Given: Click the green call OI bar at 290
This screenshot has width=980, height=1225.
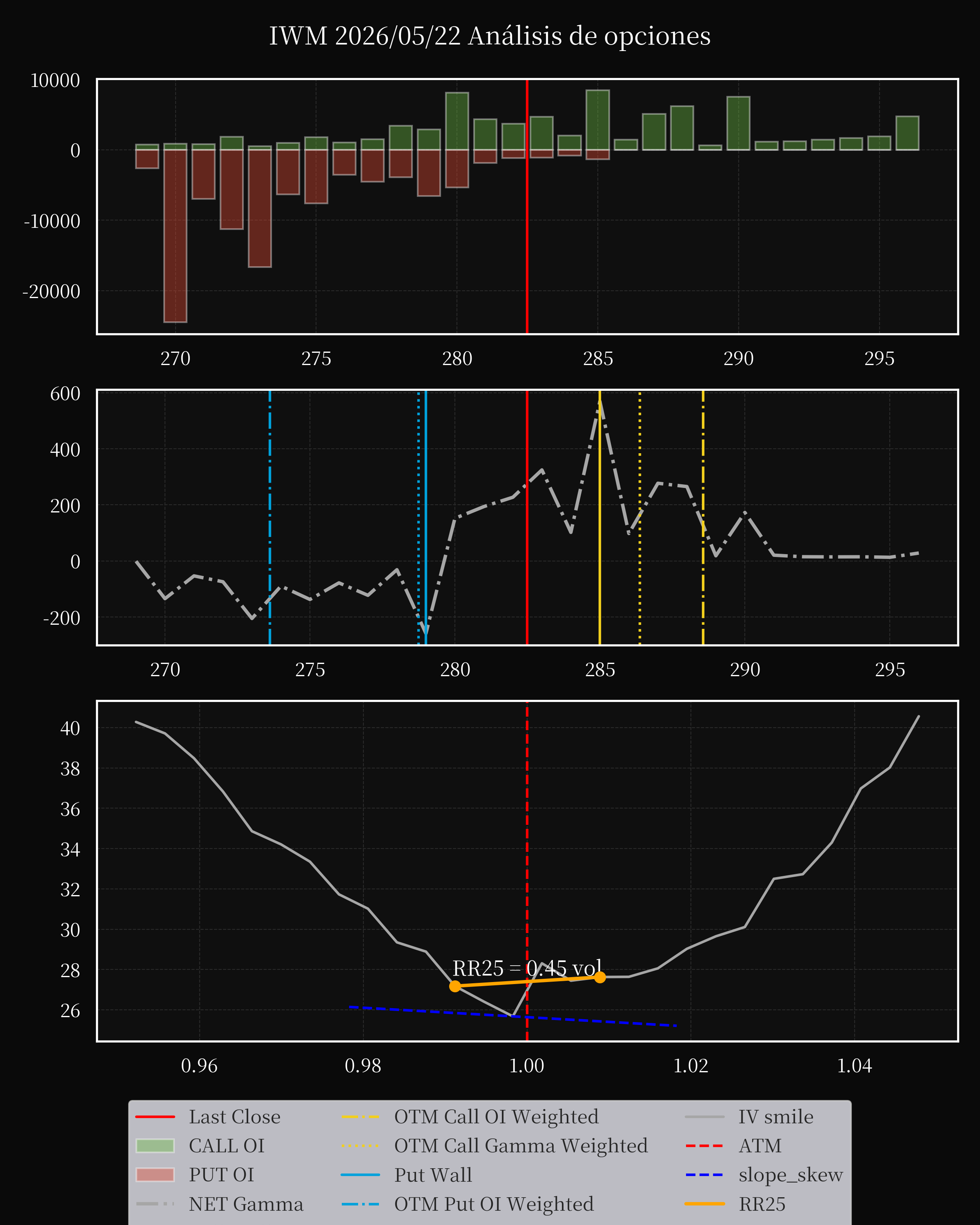Looking at the screenshot, I should [738, 123].
